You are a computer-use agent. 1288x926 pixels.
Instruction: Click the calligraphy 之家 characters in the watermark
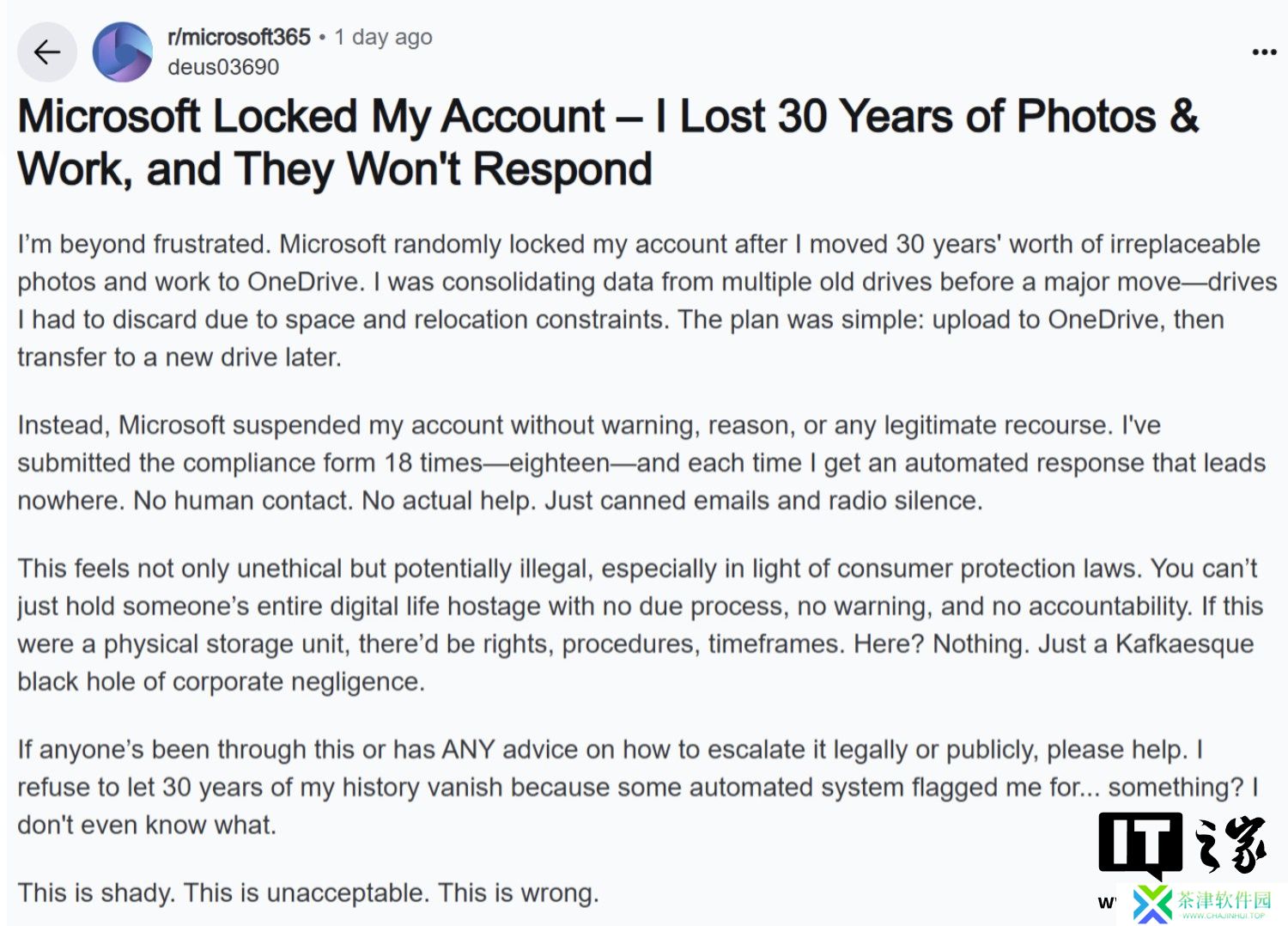click(x=1232, y=844)
